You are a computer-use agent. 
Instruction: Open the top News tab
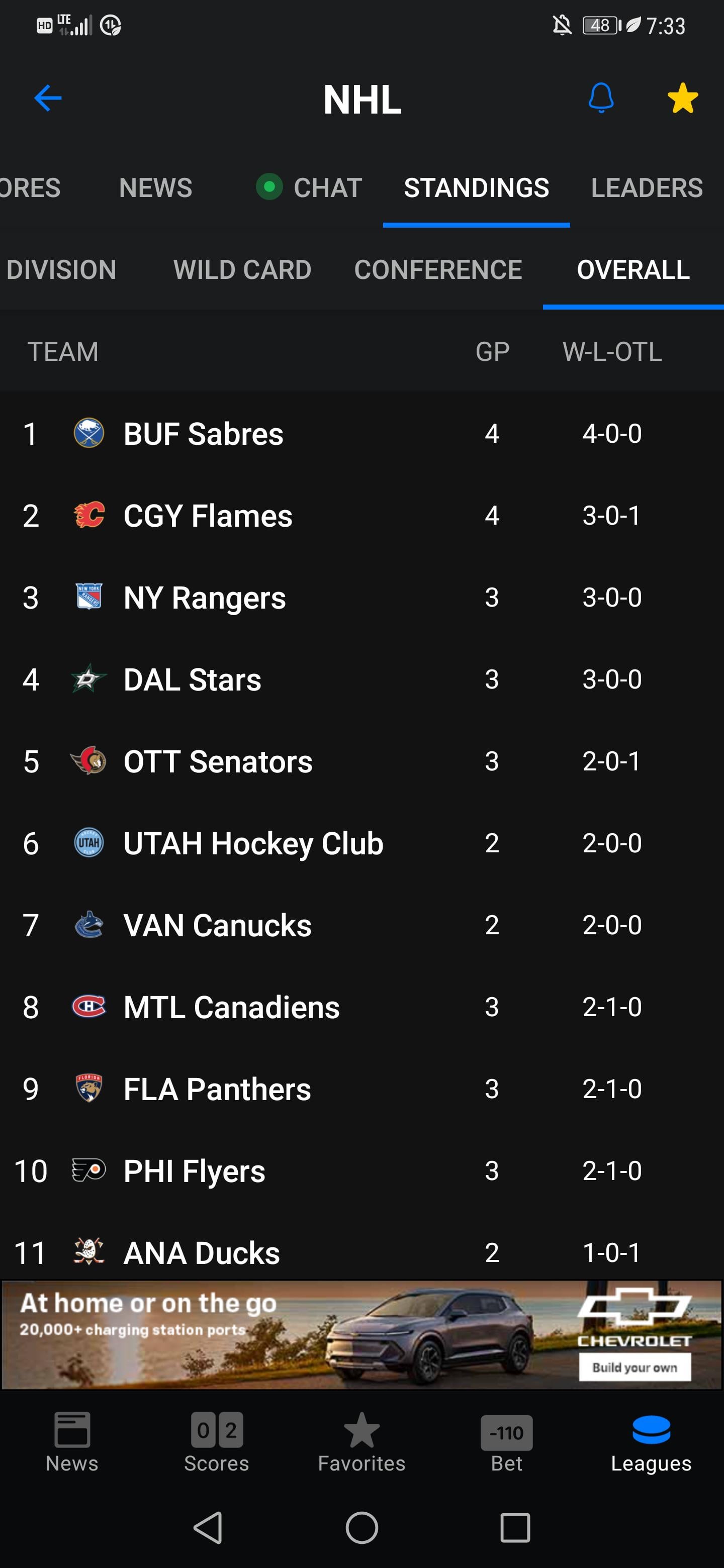click(155, 187)
